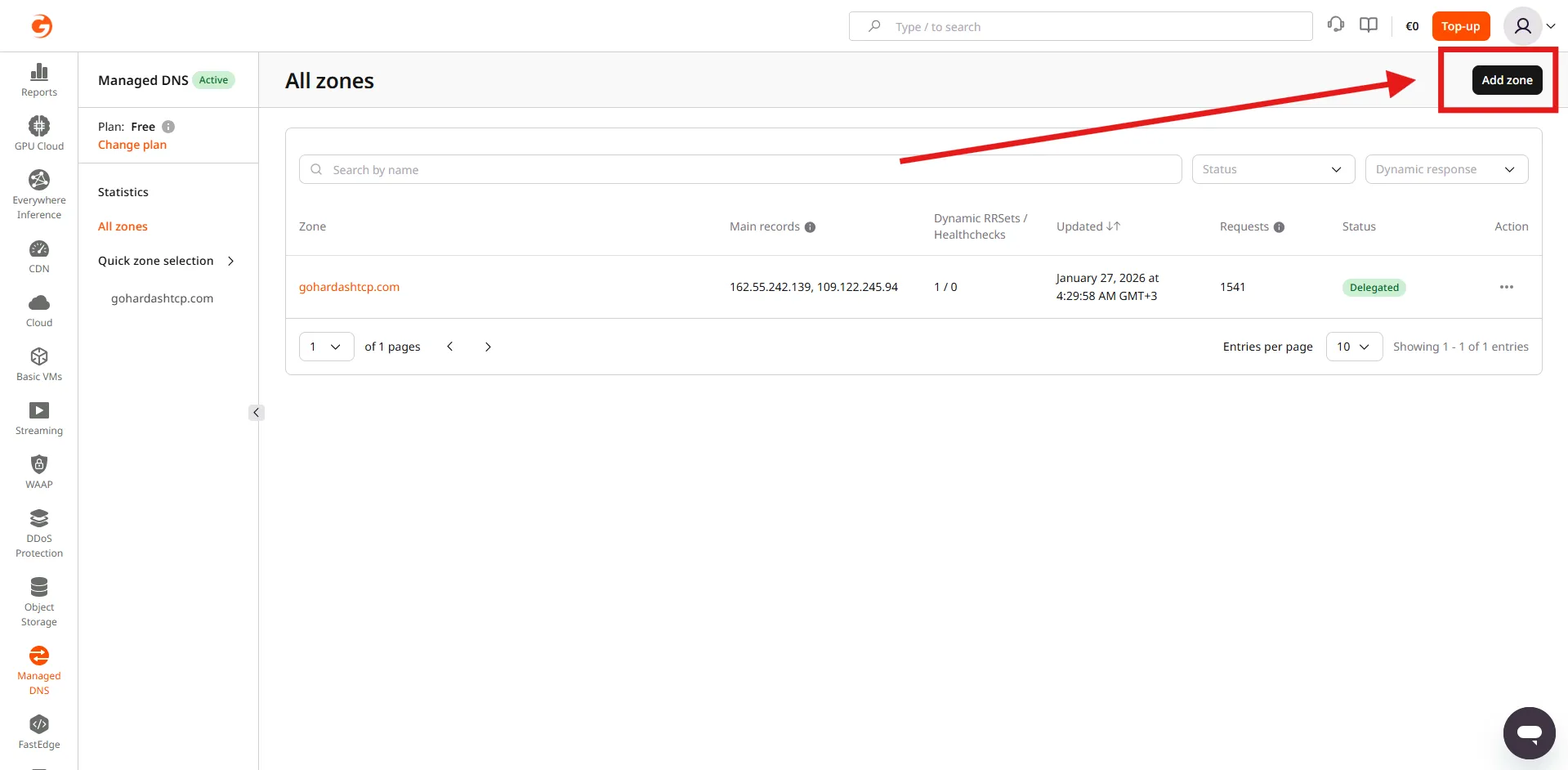
Task: Open the gohardashtcp.com zone link in table
Action: (349, 287)
